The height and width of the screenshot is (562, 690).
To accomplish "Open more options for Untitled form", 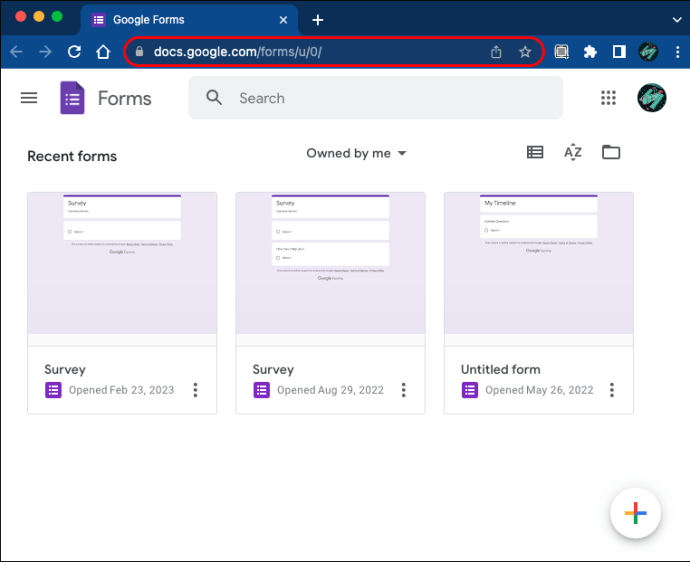I will (x=612, y=390).
